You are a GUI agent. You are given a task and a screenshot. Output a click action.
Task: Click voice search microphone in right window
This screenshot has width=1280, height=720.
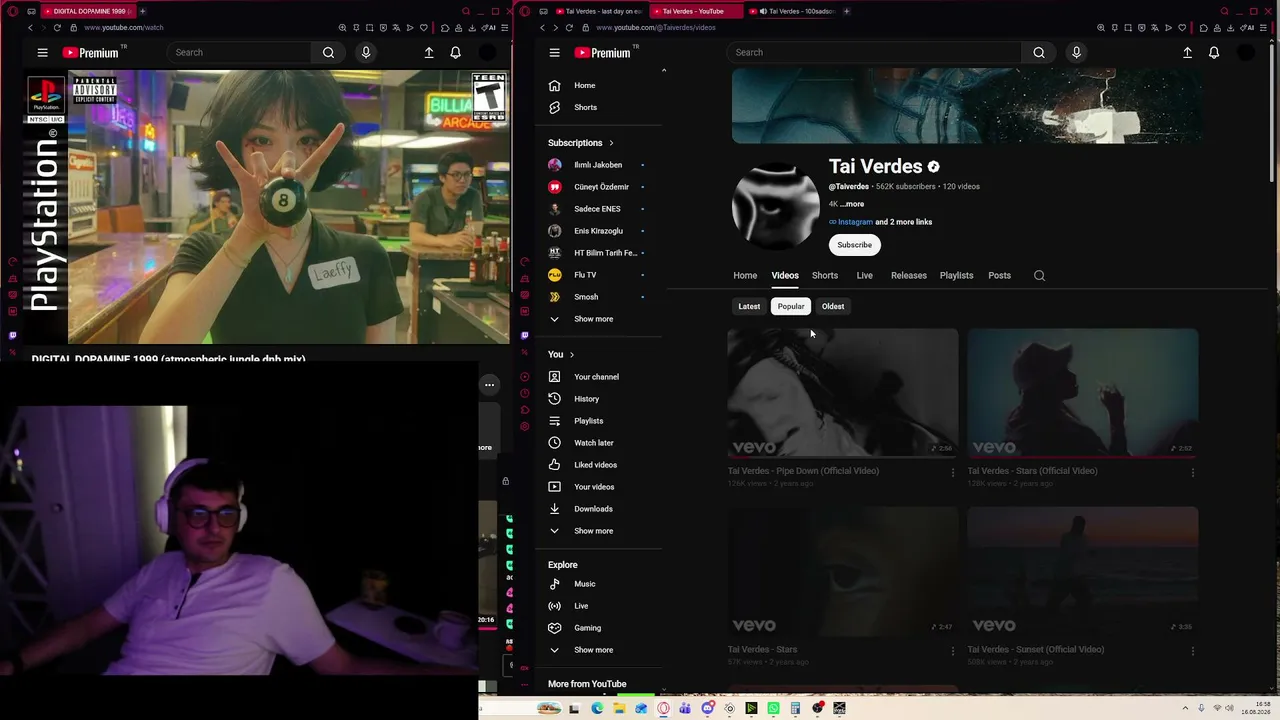1076,53
